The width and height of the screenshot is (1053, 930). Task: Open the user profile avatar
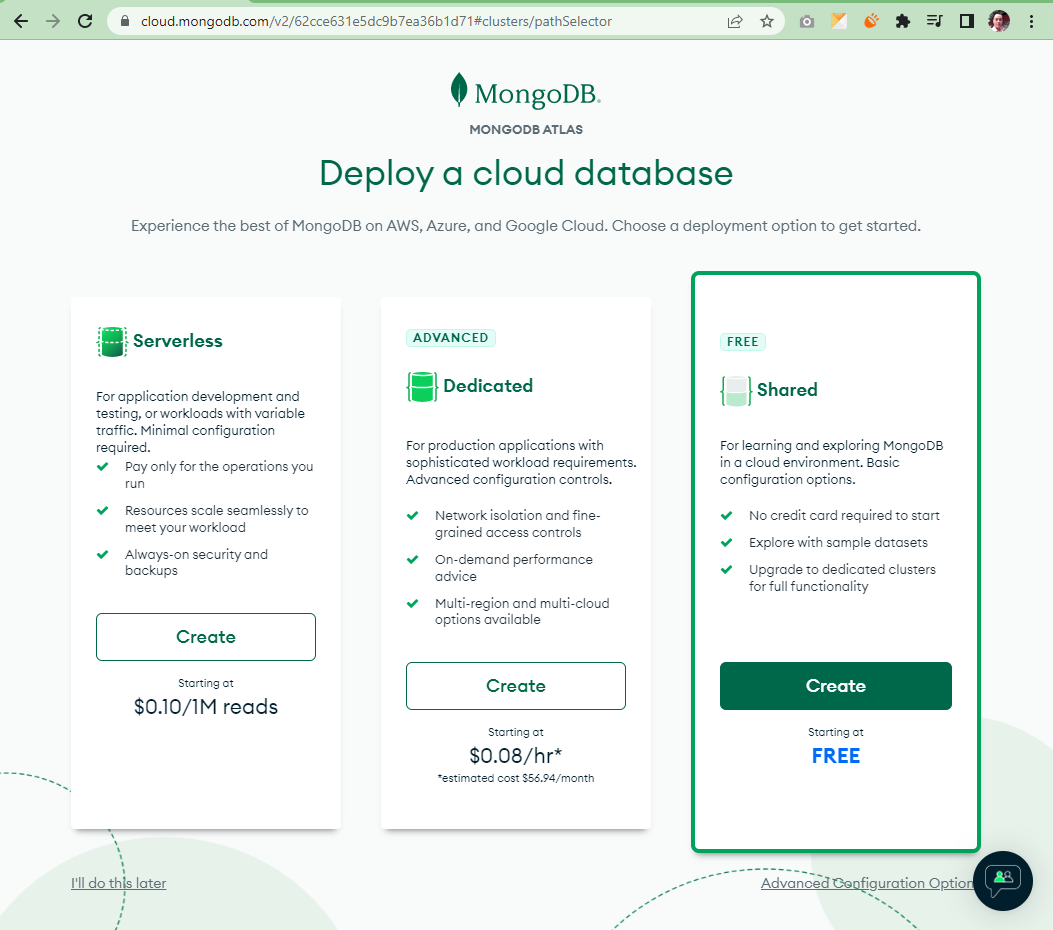click(x=999, y=21)
